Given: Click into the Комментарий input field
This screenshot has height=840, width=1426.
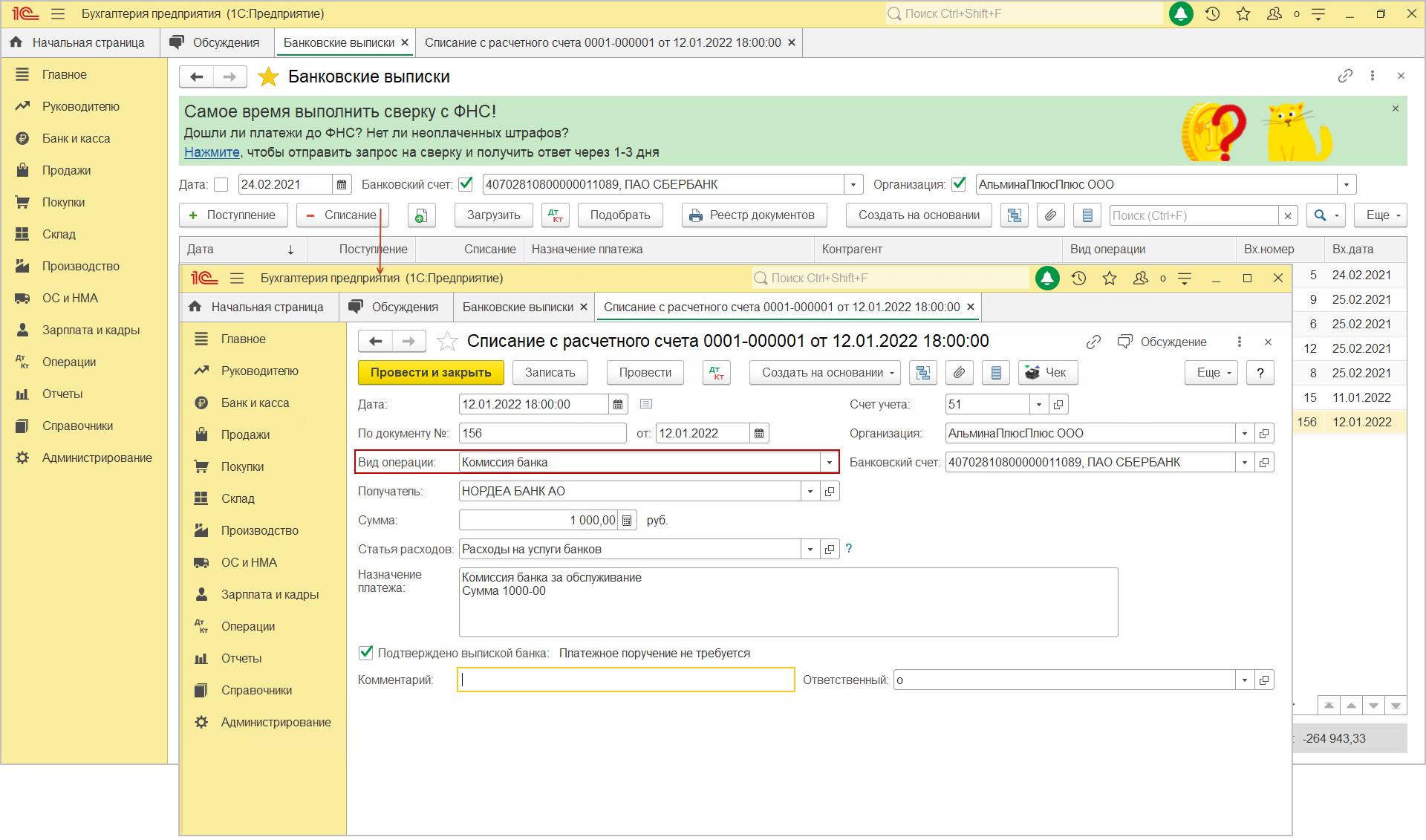Looking at the screenshot, I should click(625, 680).
